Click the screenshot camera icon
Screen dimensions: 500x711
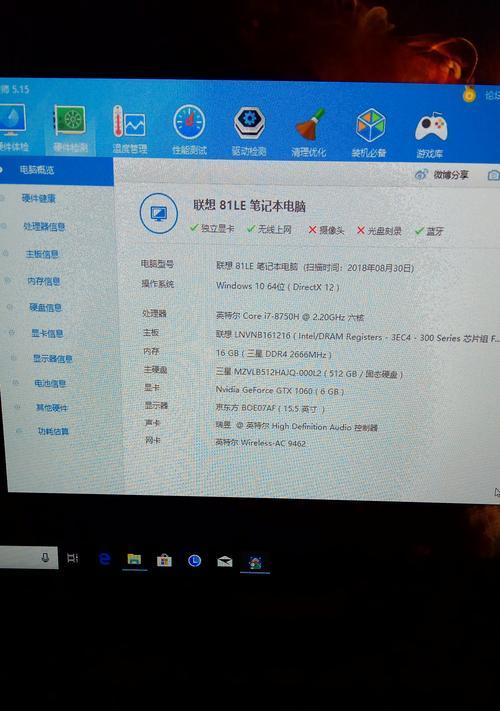point(494,175)
